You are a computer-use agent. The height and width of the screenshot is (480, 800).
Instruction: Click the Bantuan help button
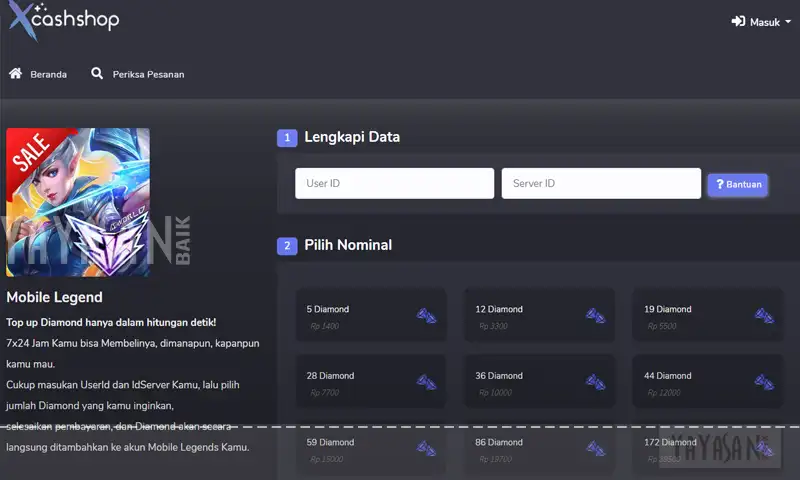pyautogui.click(x=738, y=185)
